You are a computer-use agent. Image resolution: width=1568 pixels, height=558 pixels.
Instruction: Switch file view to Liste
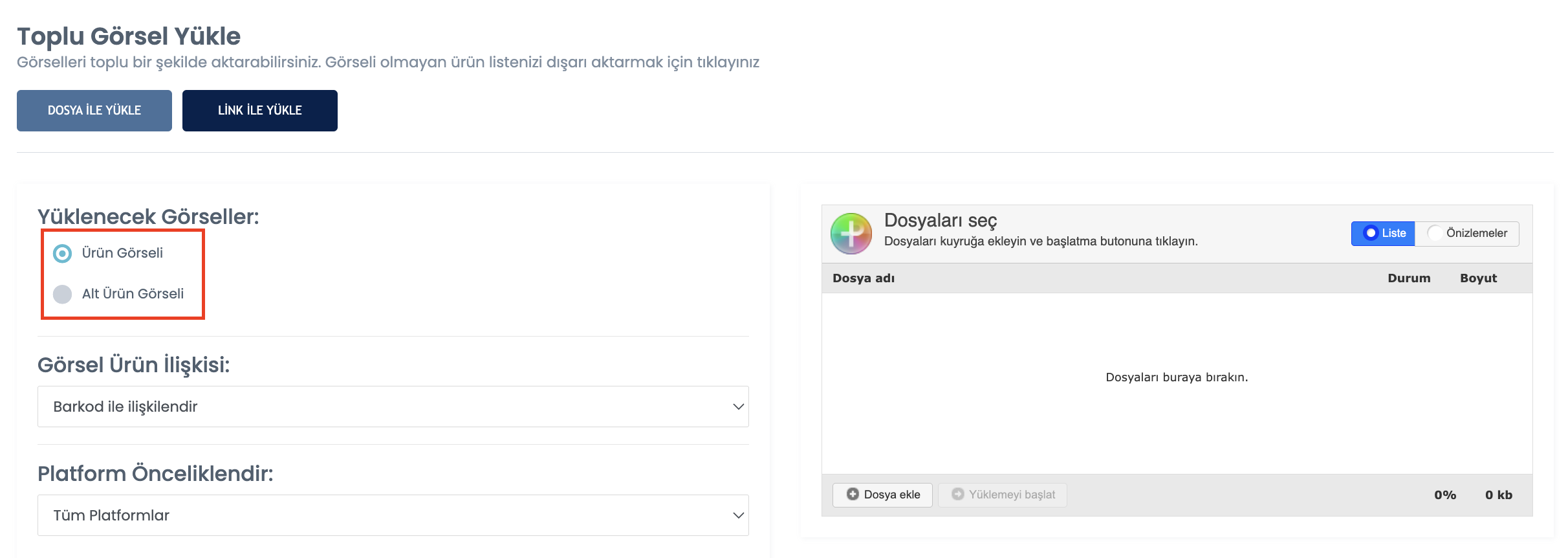coord(1383,233)
